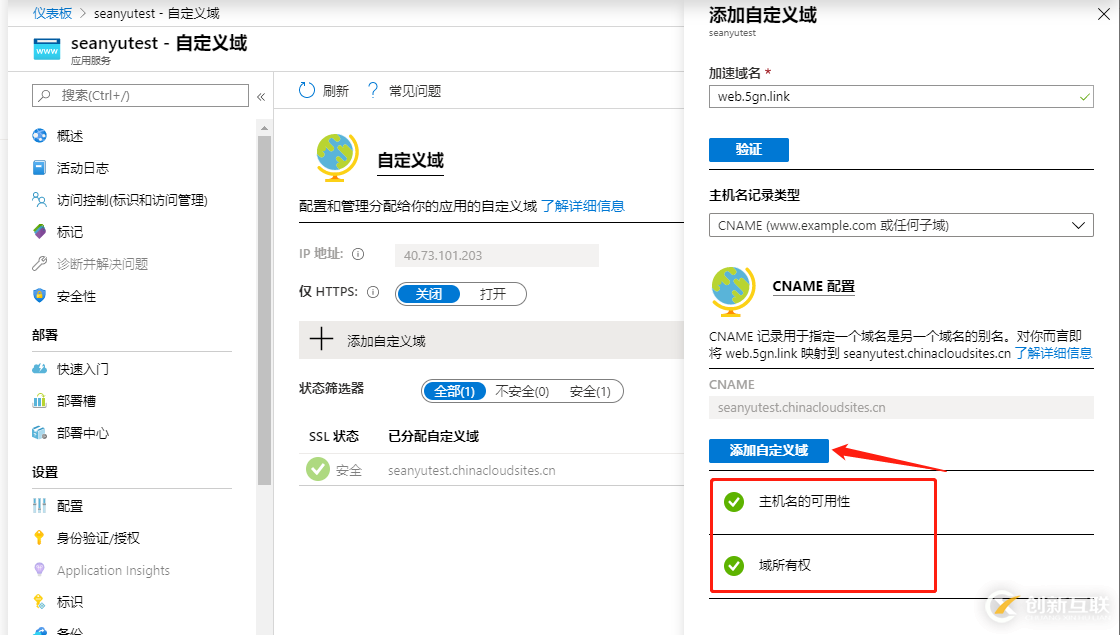The image size is (1120, 635).
Task: Open 部署中心 deployment center icon
Action: pos(39,433)
